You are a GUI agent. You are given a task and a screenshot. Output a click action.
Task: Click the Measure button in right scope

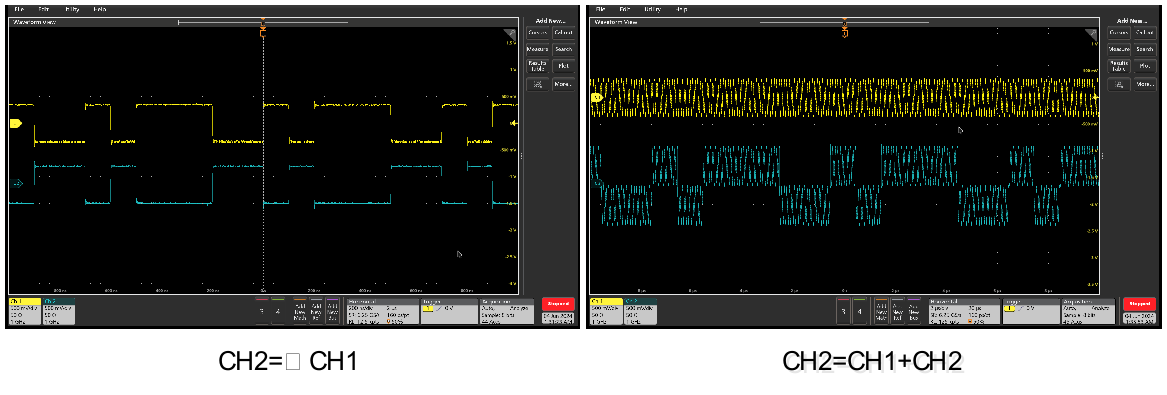point(1119,49)
